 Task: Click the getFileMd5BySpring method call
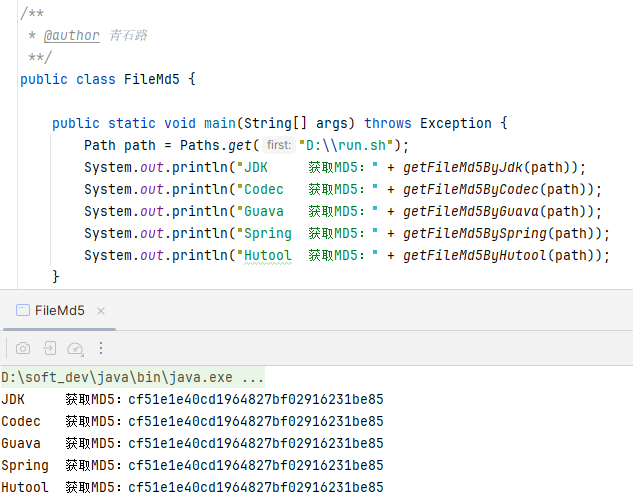point(476,233)
